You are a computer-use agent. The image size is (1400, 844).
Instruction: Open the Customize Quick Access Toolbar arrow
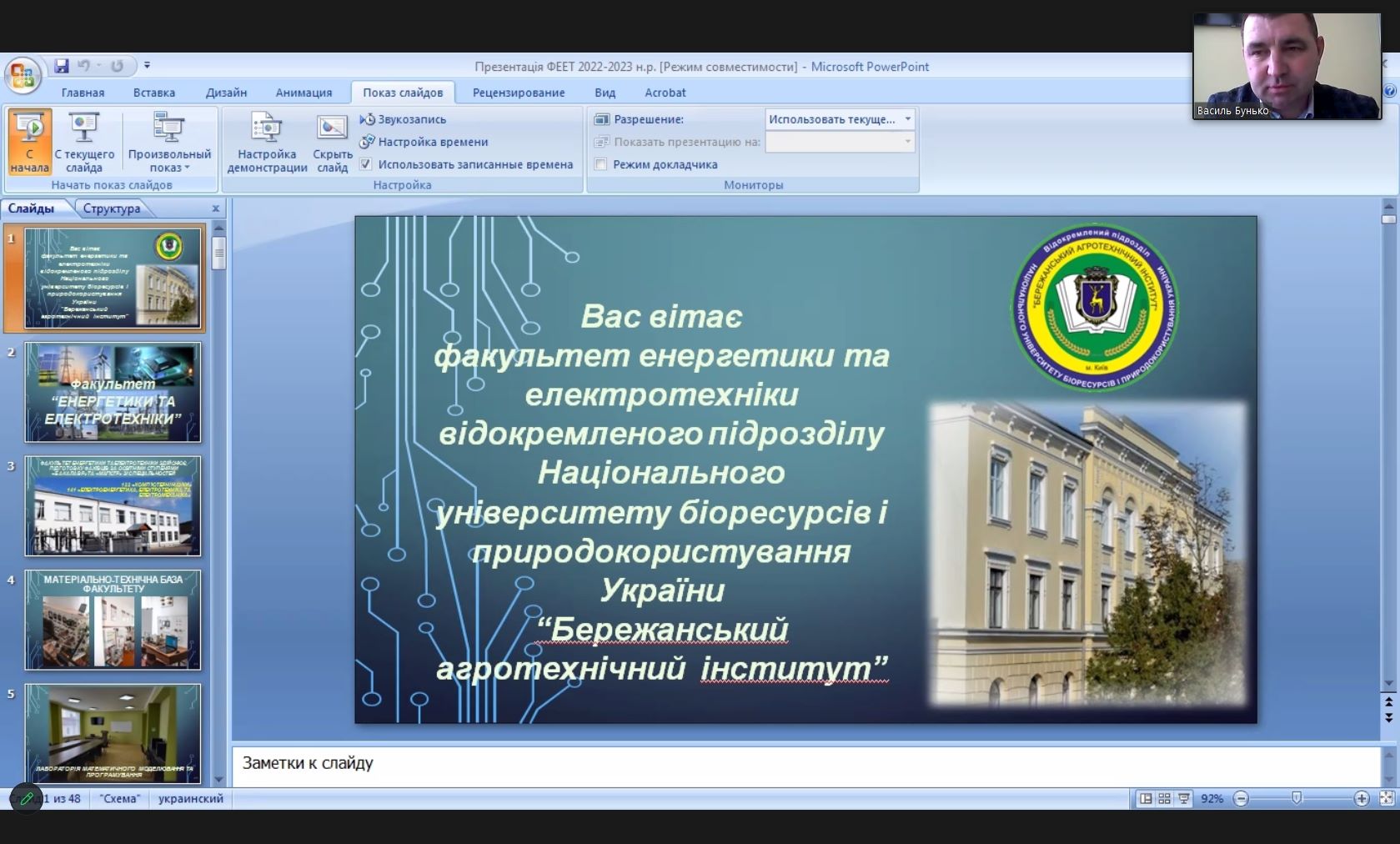147,65
